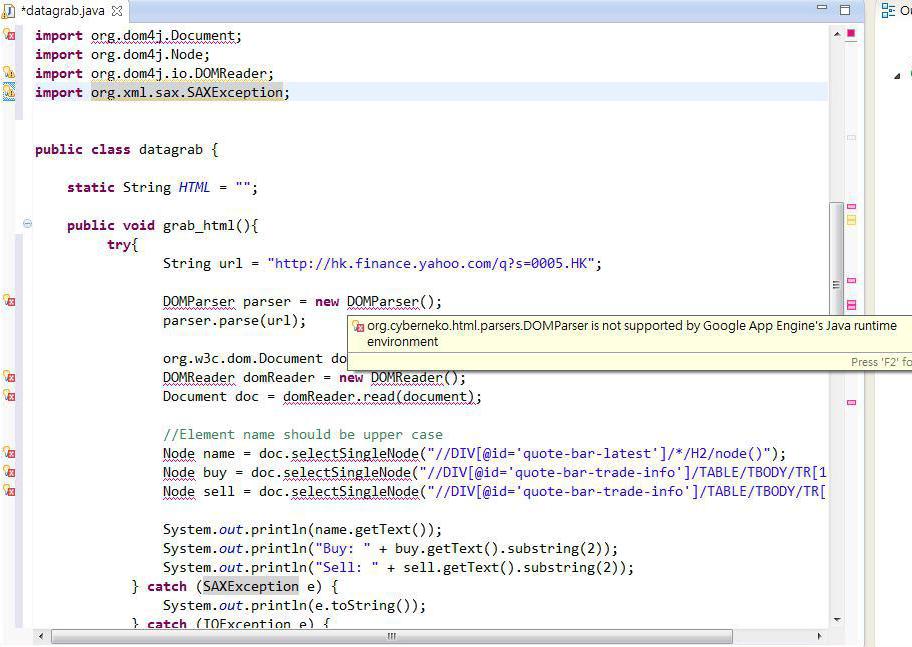Click the DOMParser not supported tooltip message
Screen dimensions: 912x647
click(632, 333)
